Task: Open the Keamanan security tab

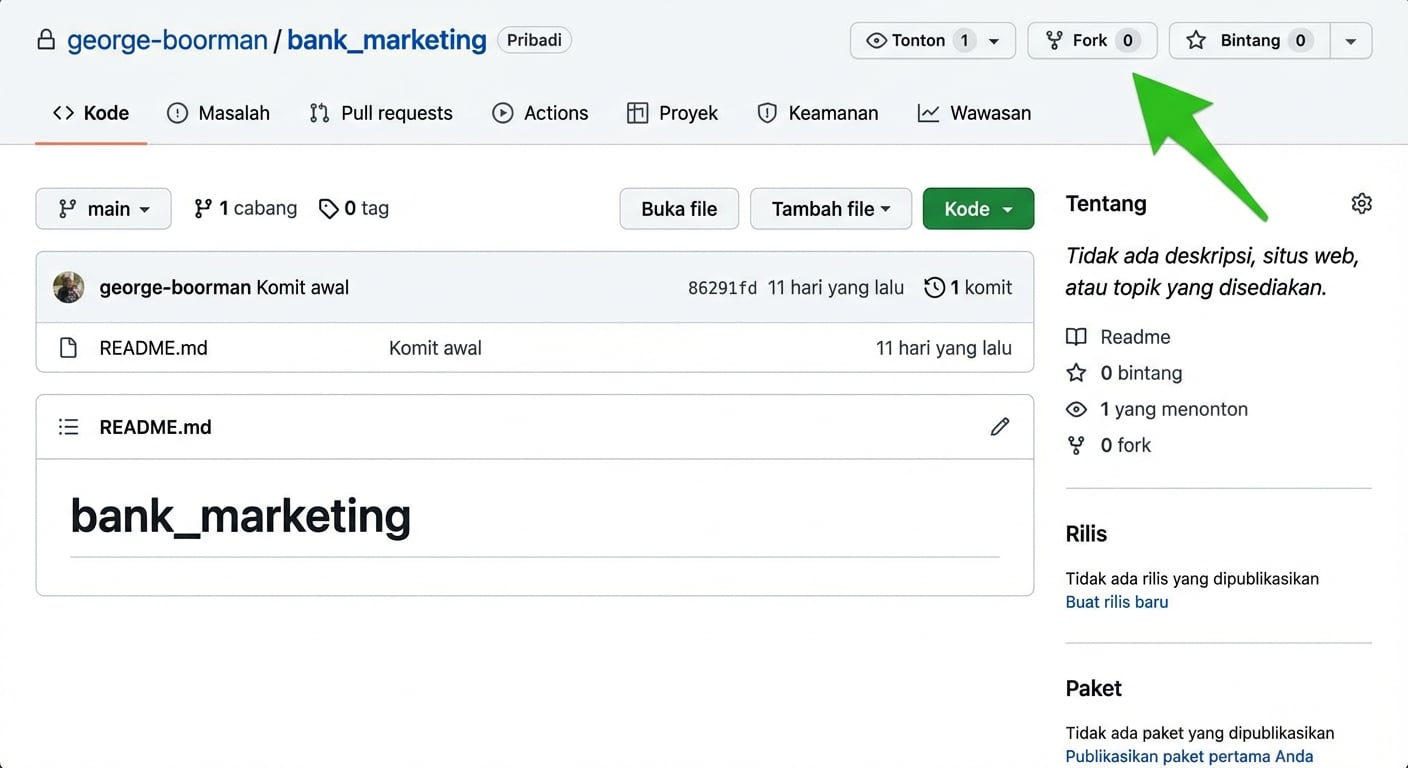Action: (818, 113)
